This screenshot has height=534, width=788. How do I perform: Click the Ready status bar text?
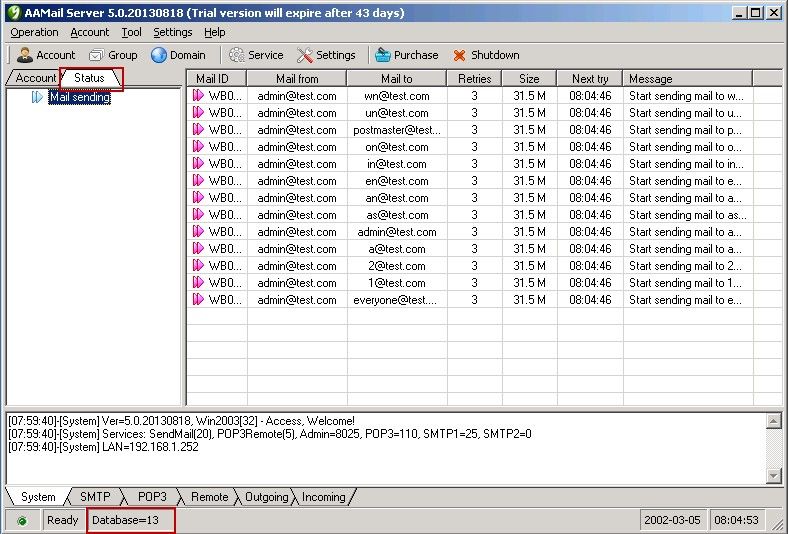pos(62,520)
